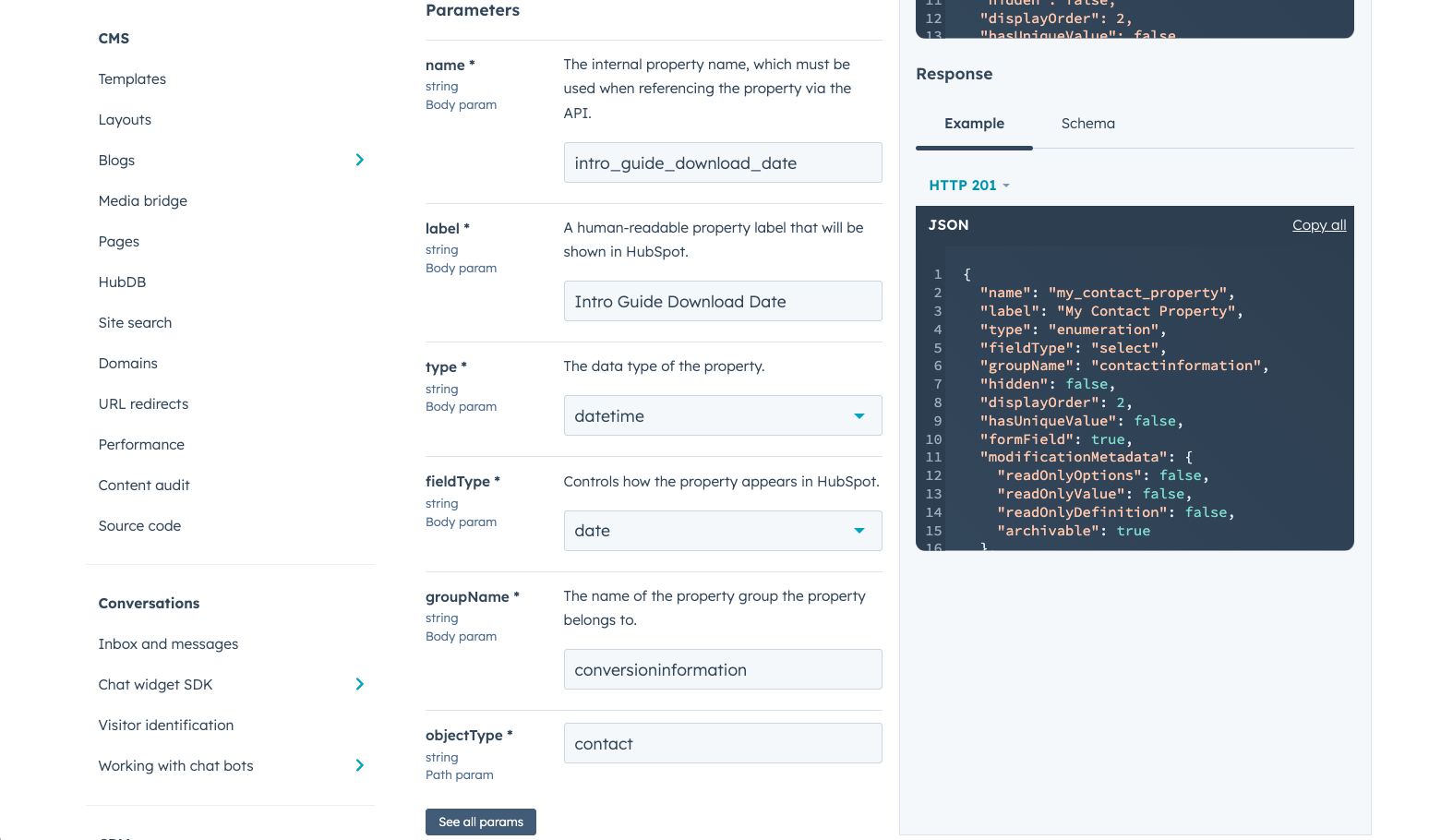Open Visitor identification docs
The height and width of the screenshot is (840, 1453).
click(166, 726)
